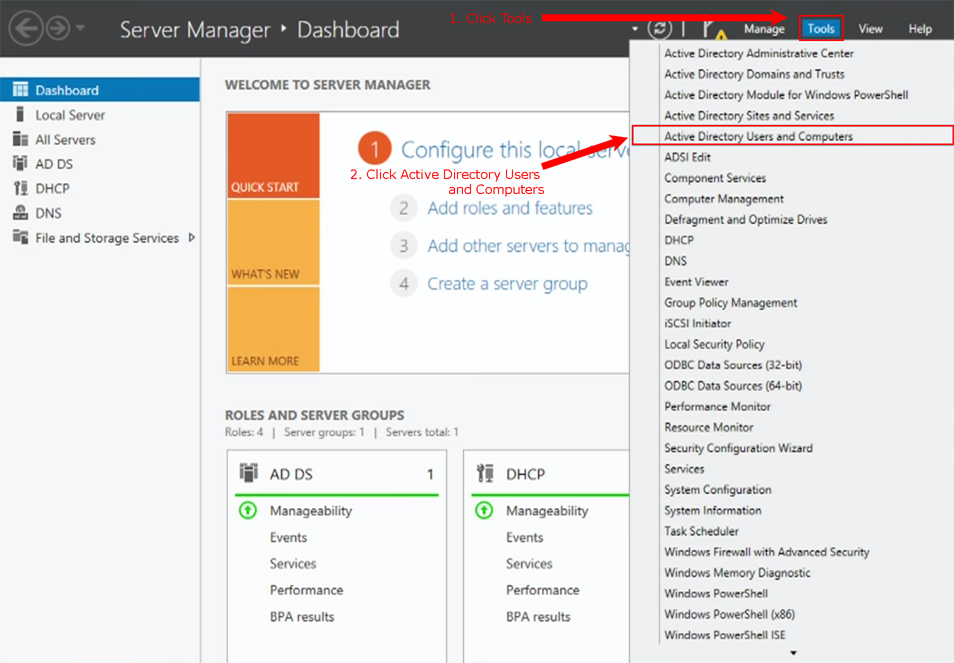This screenshot has height=663, width=954.
Task: Select Windows Firewall with Advanced Security
Action: pos(767,552)
